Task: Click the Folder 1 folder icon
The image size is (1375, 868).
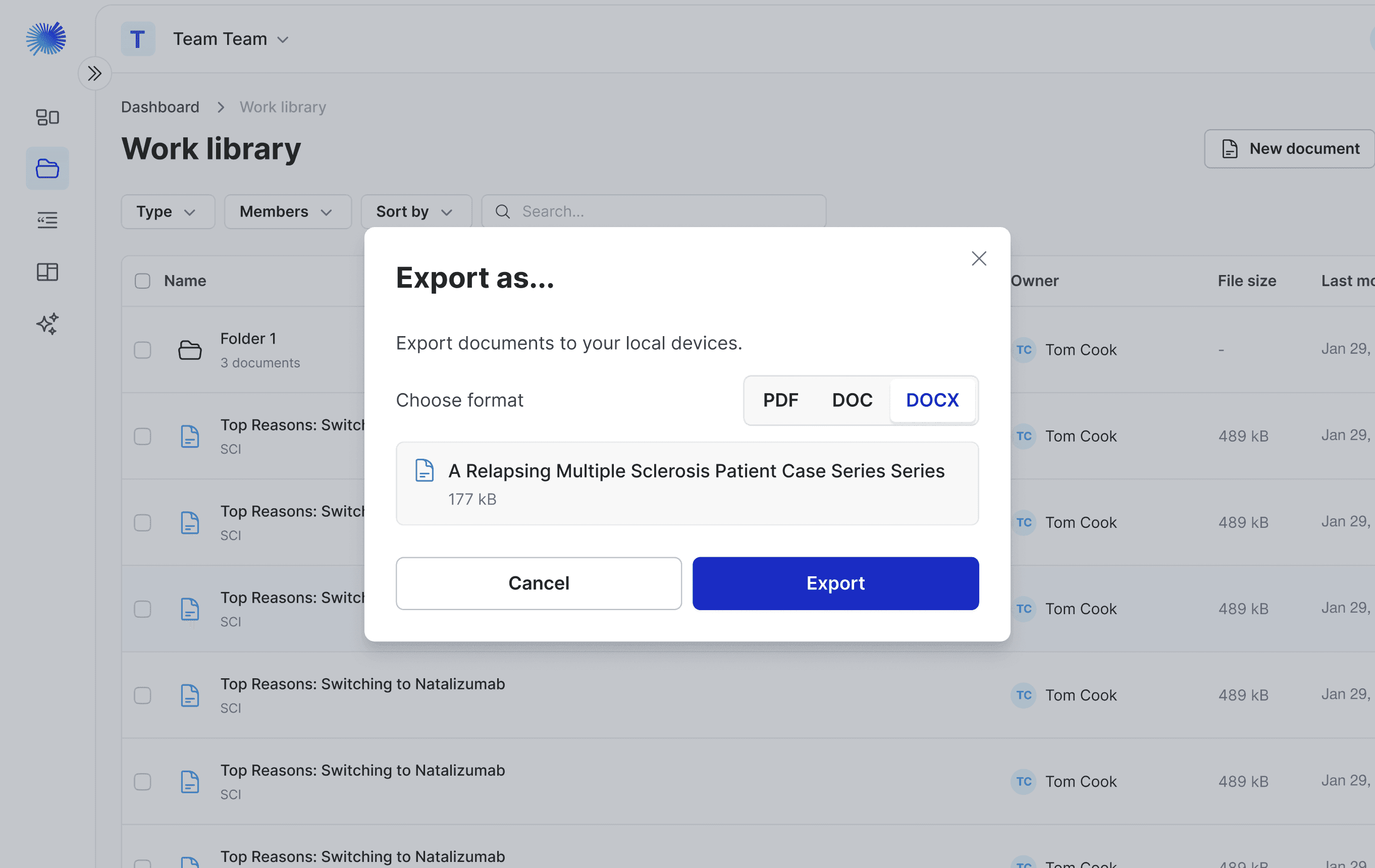Action: click(x=190, y=350)
